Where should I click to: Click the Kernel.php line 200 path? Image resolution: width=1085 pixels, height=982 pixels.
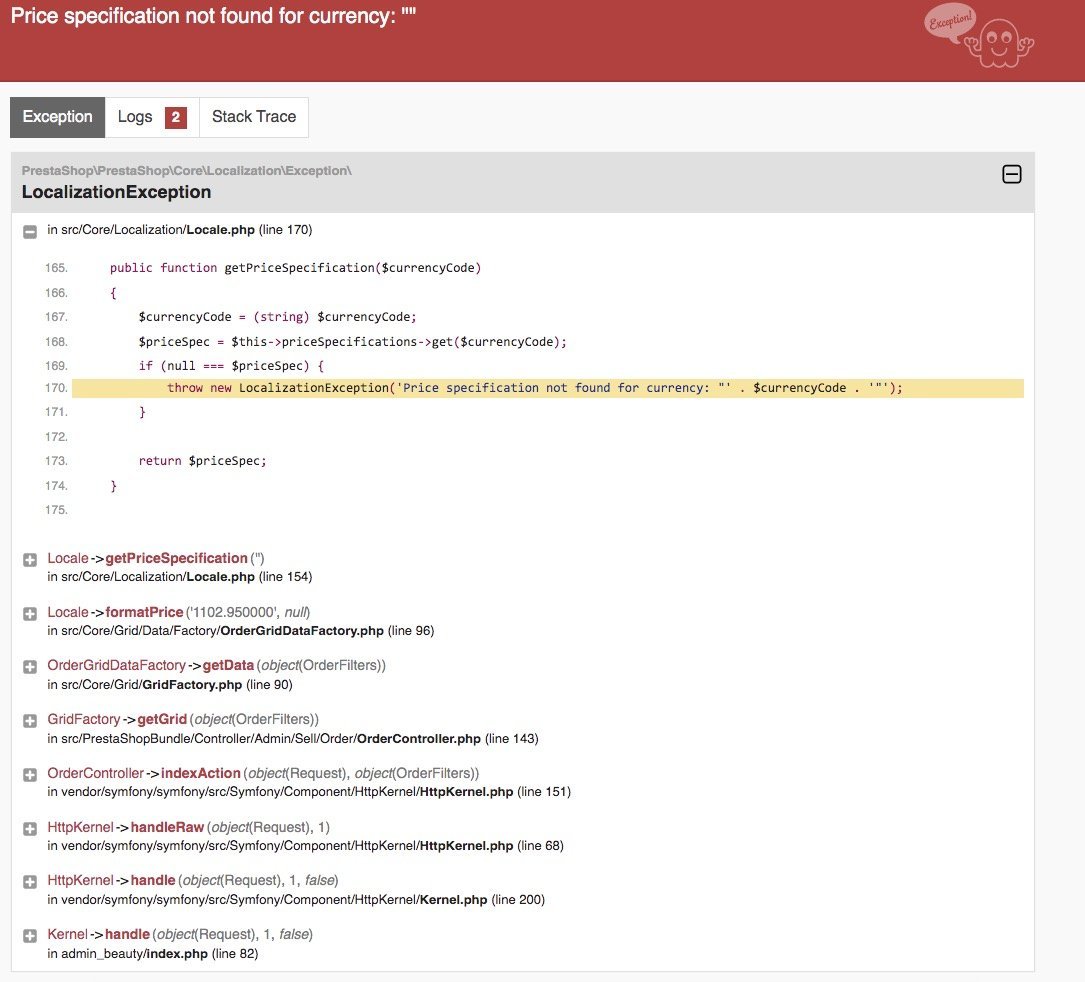pyautogui.click(x=296, y=900)
